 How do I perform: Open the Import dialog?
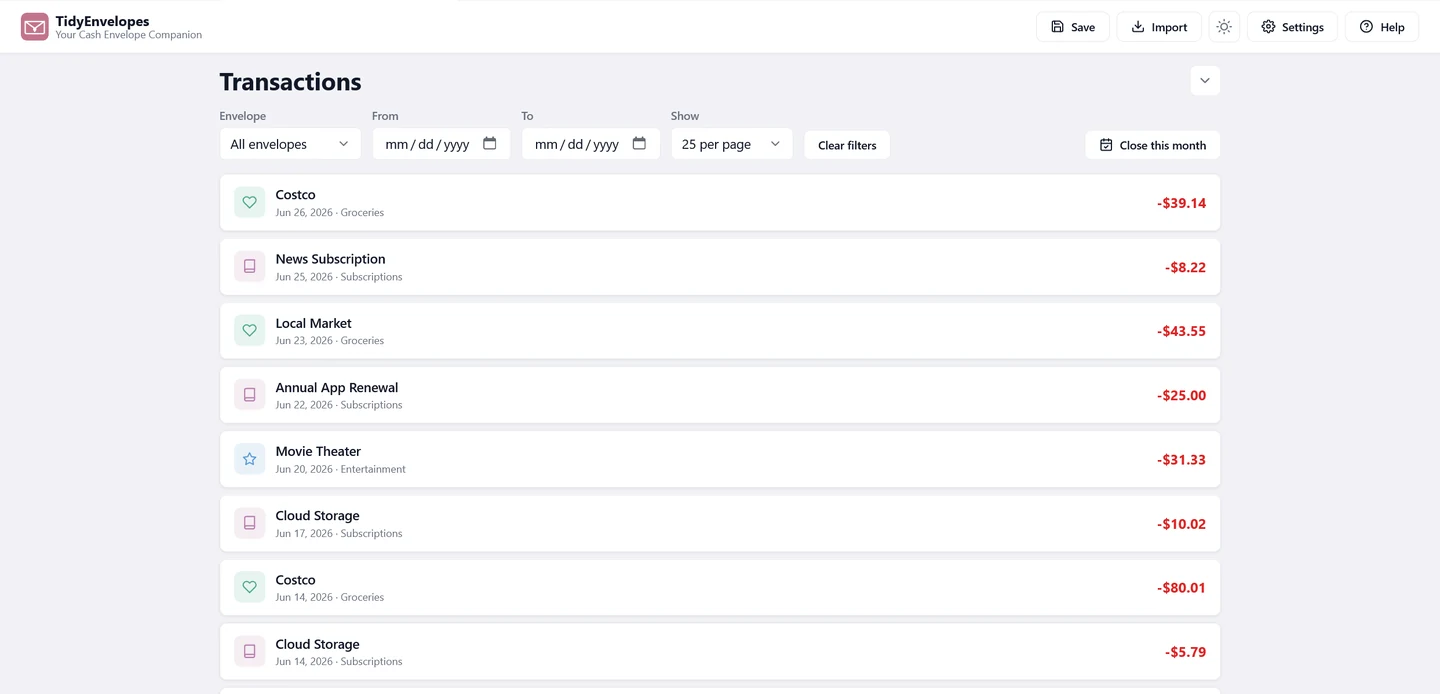(1159, 27)
